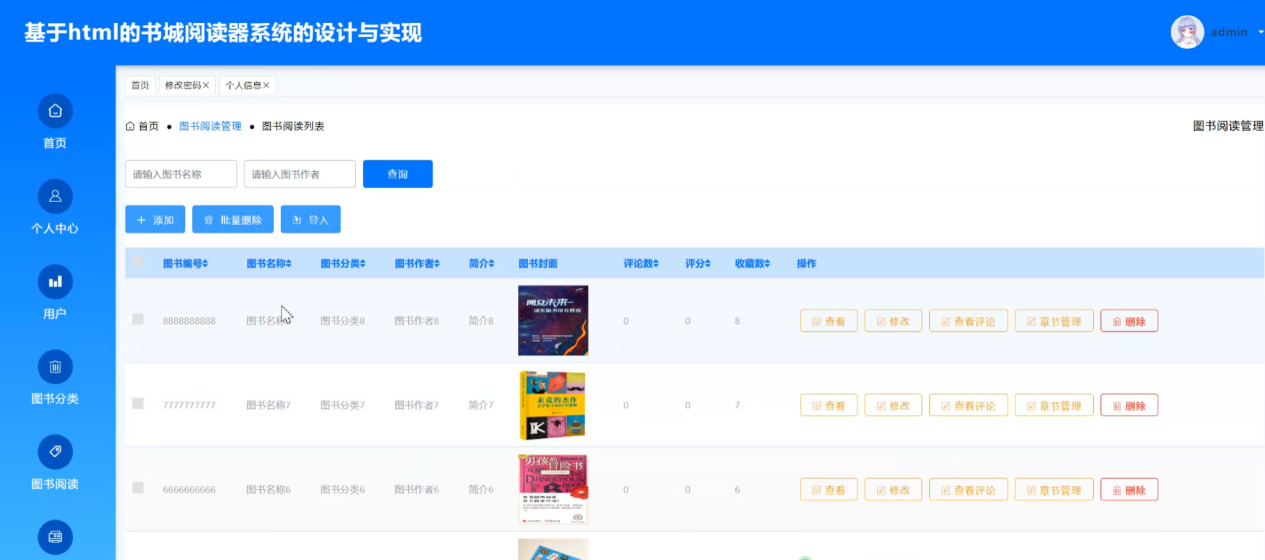Switch to the 个人信息 tab
Image resolution: width=1265 pixels, height=560 pixels.
(246, 85)
